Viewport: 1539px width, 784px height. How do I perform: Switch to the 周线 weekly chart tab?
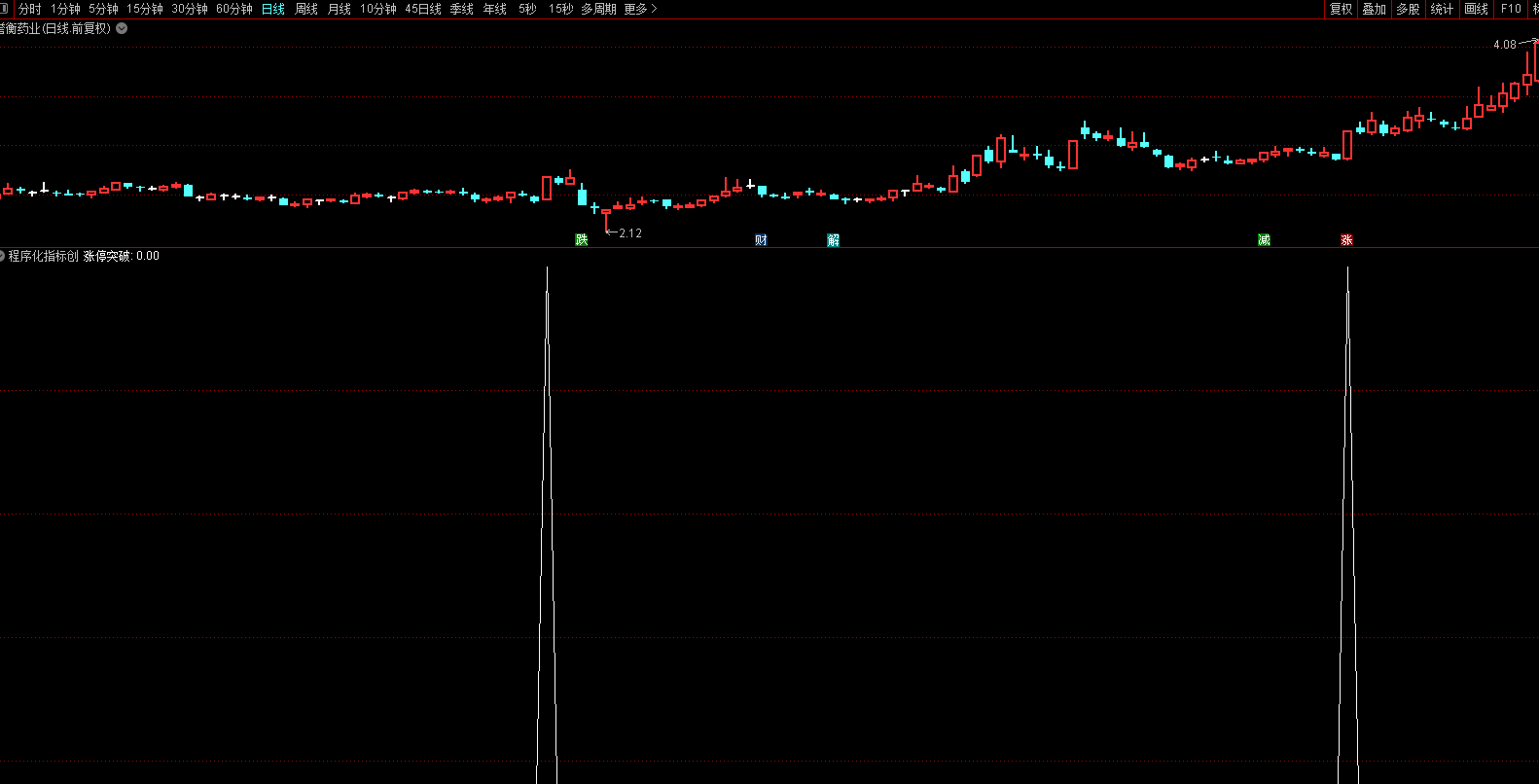click(306, 9)
